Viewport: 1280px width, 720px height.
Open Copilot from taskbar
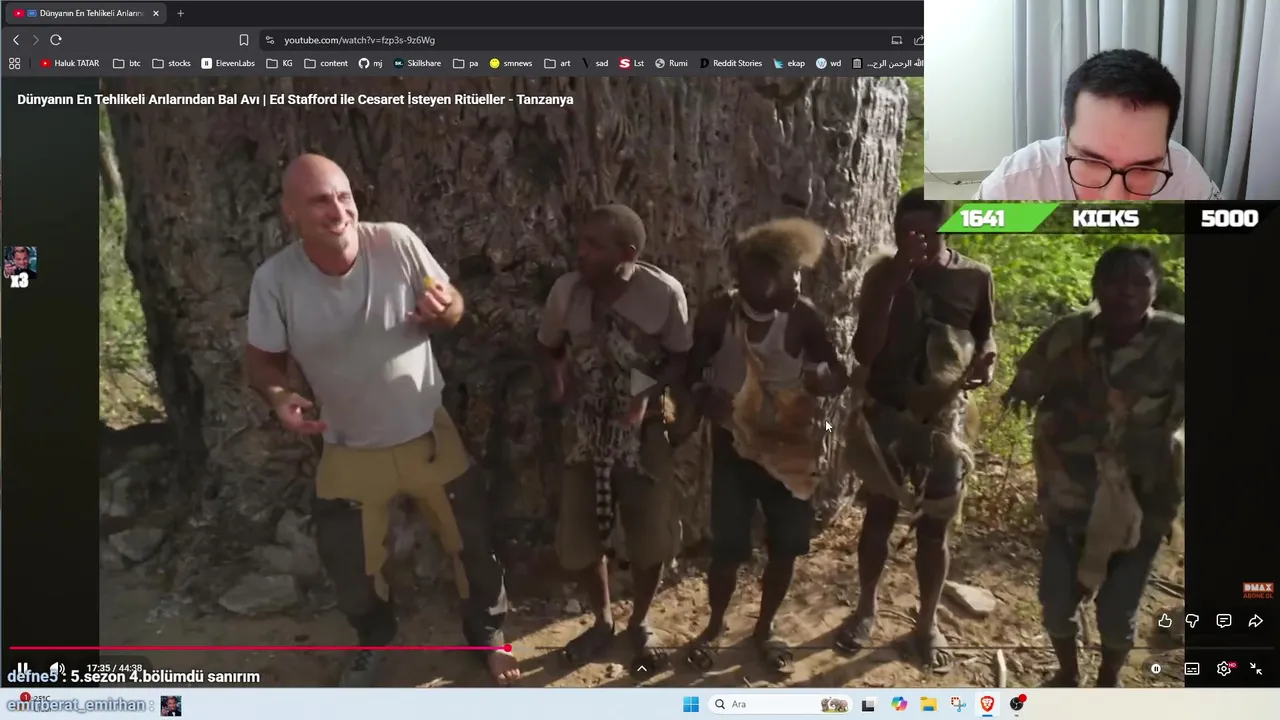[x=899, y=704]
